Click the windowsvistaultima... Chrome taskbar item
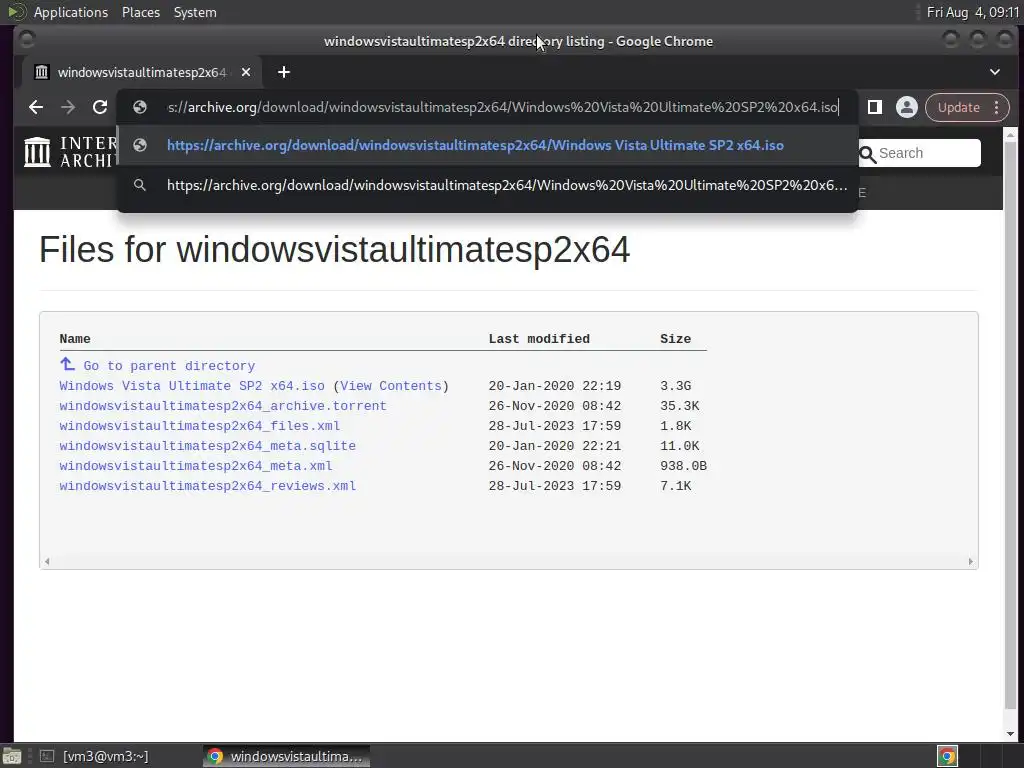This screenshot has height=768, width=1024. point(285,756)
